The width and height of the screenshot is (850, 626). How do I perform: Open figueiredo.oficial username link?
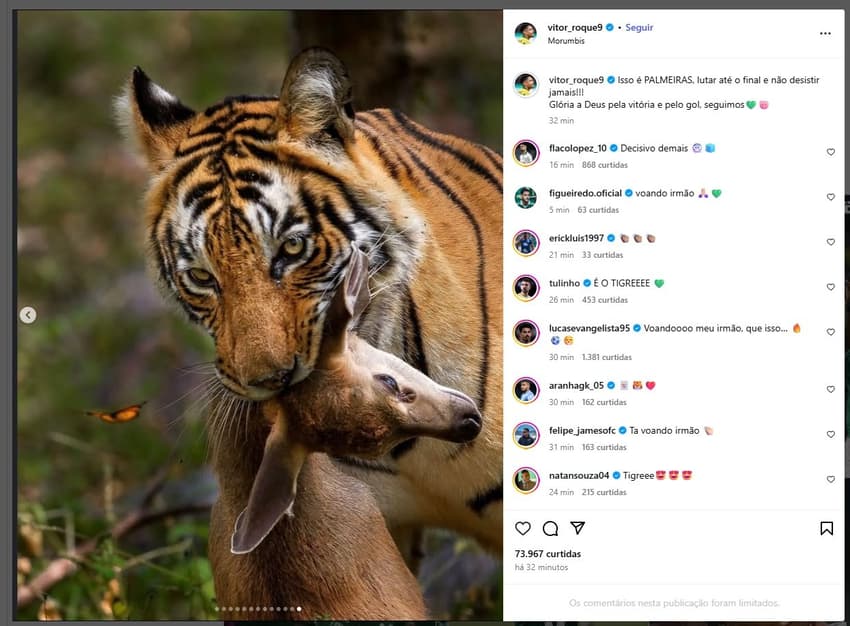(585, 193)
